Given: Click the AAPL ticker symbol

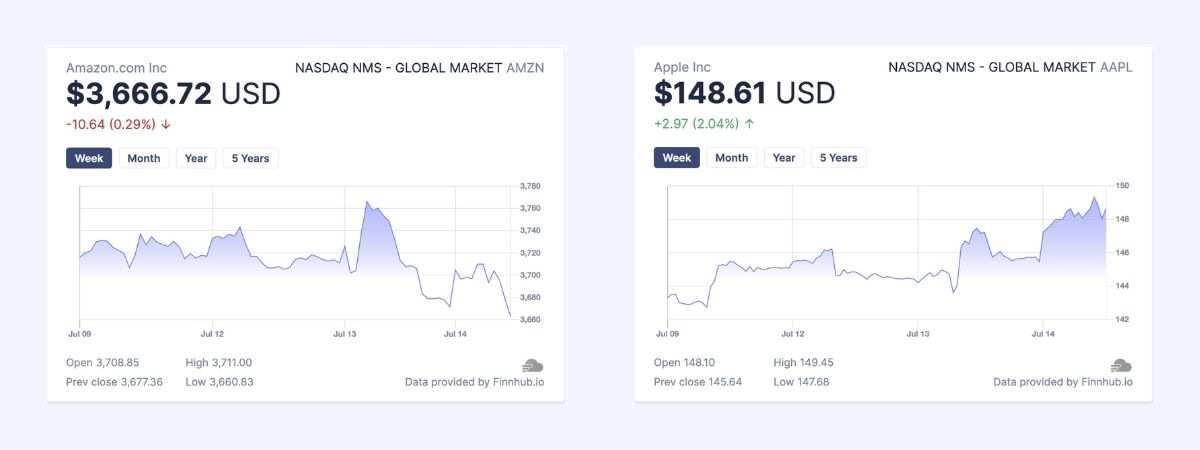Looking at the screenshot, I should coord(1116,68).
